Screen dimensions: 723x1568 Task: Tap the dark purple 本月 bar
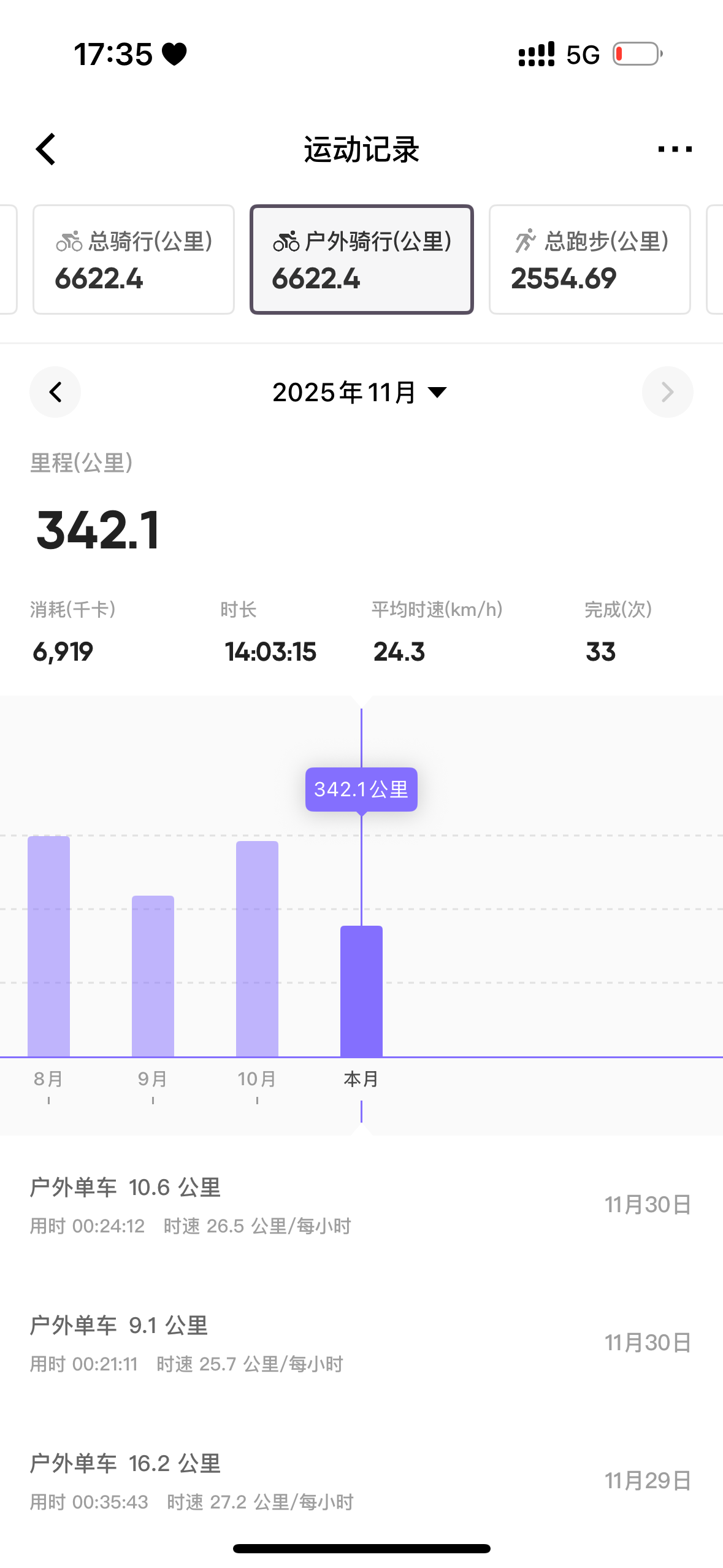coord(362,991)
